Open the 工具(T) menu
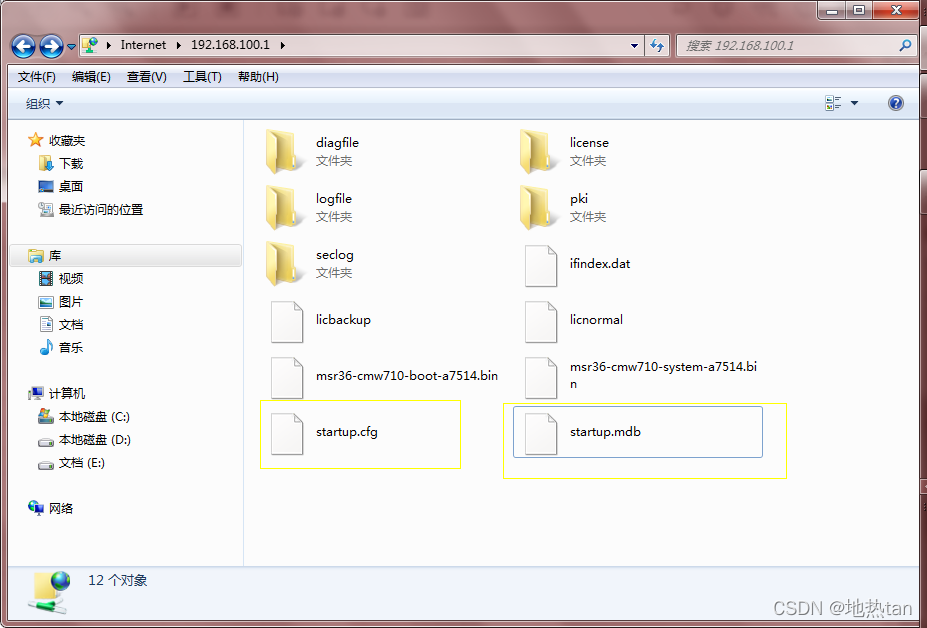Image resolution: width=927 pixels, height=628 pixels. [202, 77]
